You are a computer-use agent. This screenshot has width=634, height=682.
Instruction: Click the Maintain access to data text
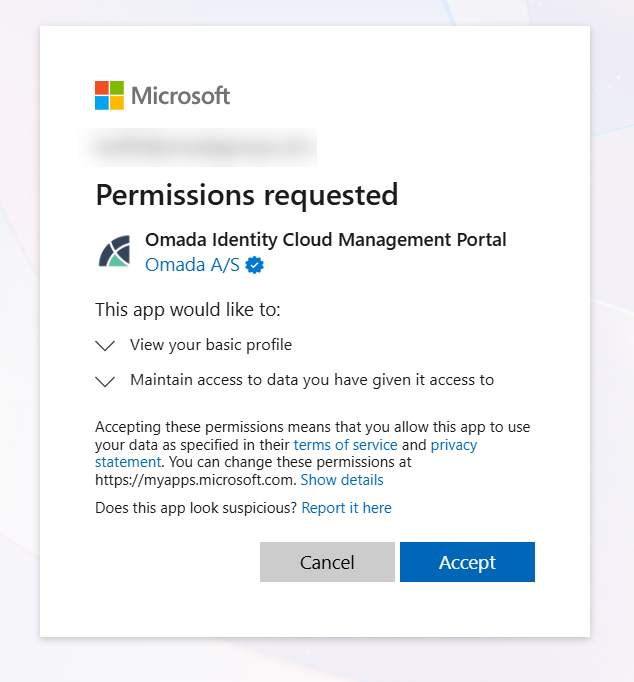point(312,380)
